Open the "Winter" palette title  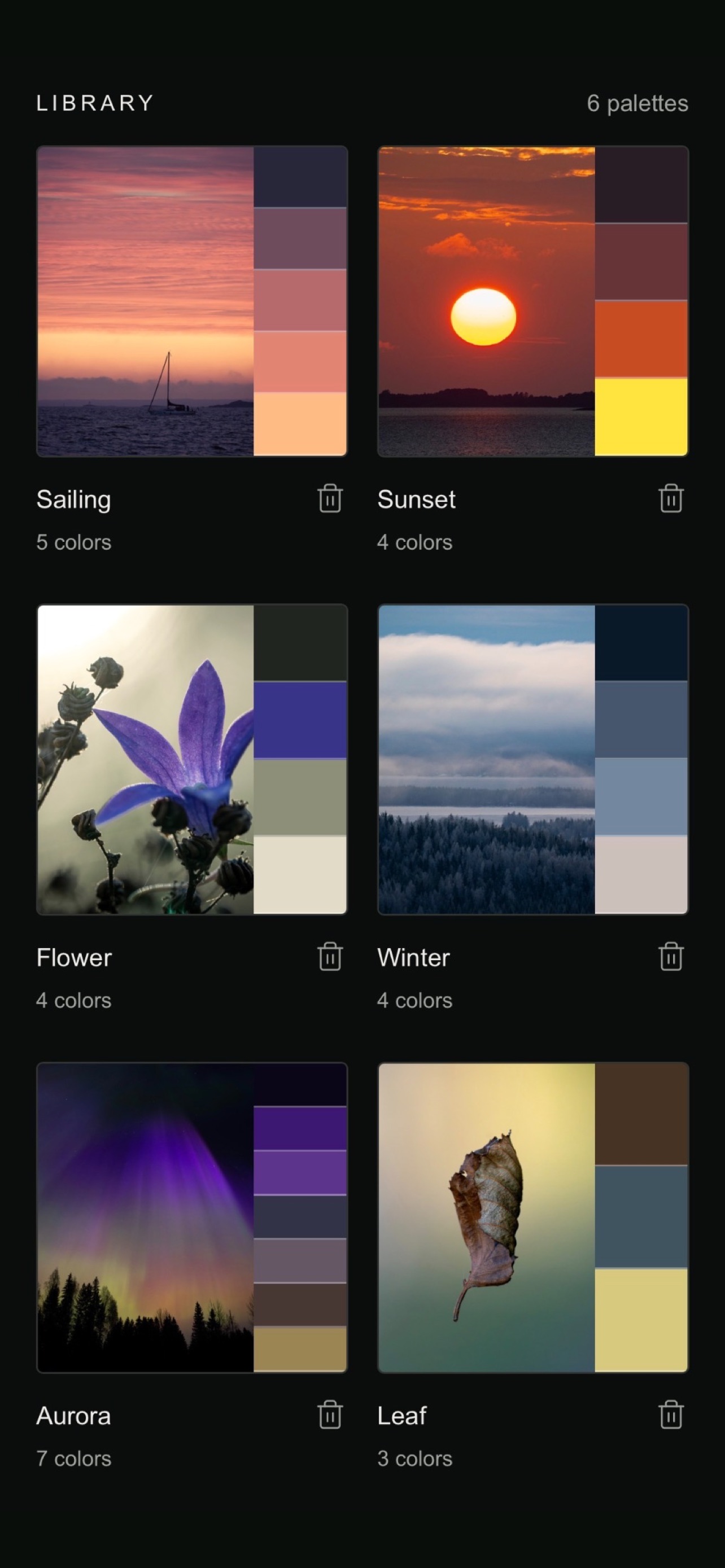(414, 957)
